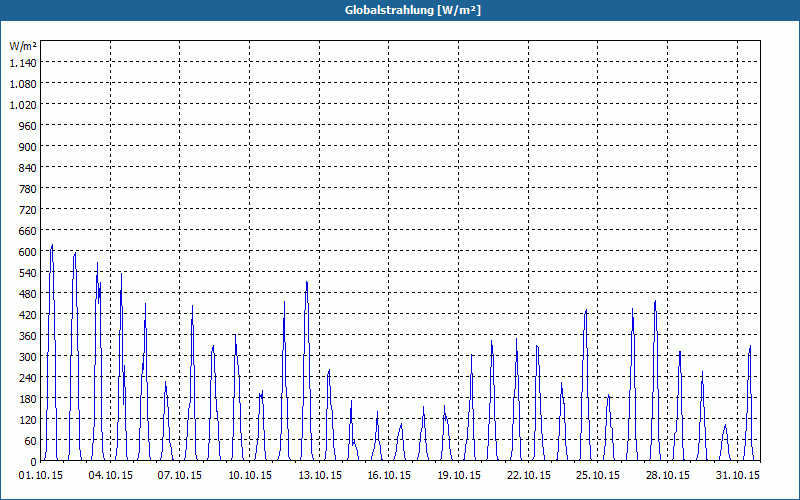This screenshot has height=500, width=800.
Task: Click the 600 y-axis value
Action: pyautogui.click(x=28, y=252)
